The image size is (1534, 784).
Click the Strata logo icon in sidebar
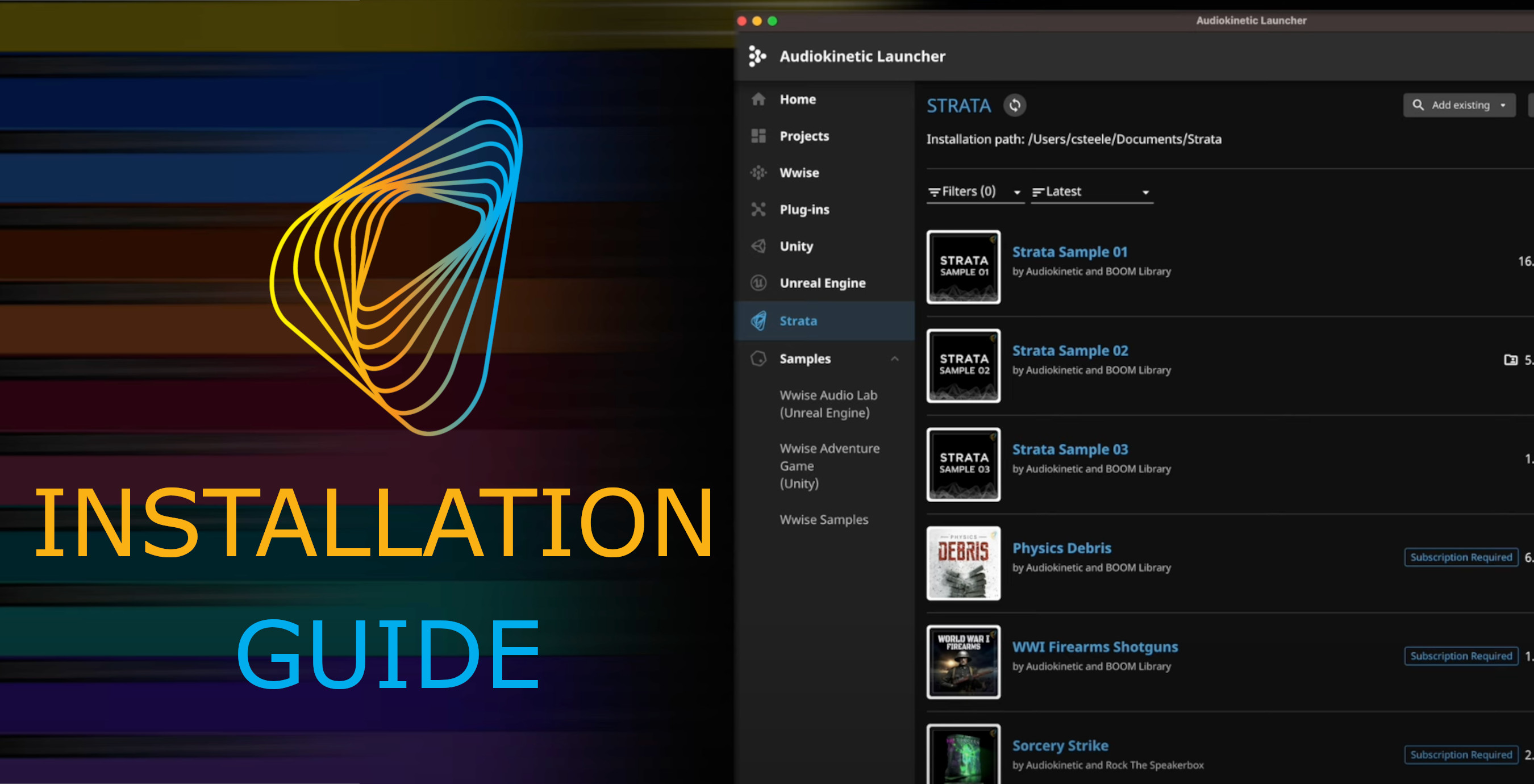tap(758, 321)
